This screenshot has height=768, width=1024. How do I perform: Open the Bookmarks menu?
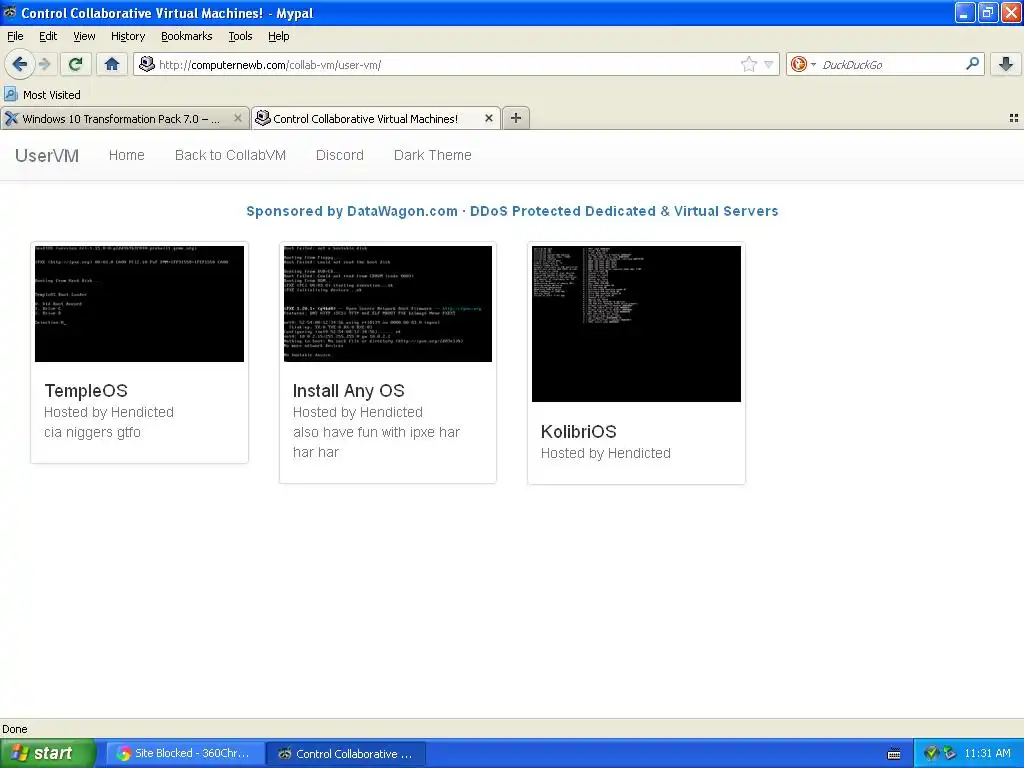[187, 36]
